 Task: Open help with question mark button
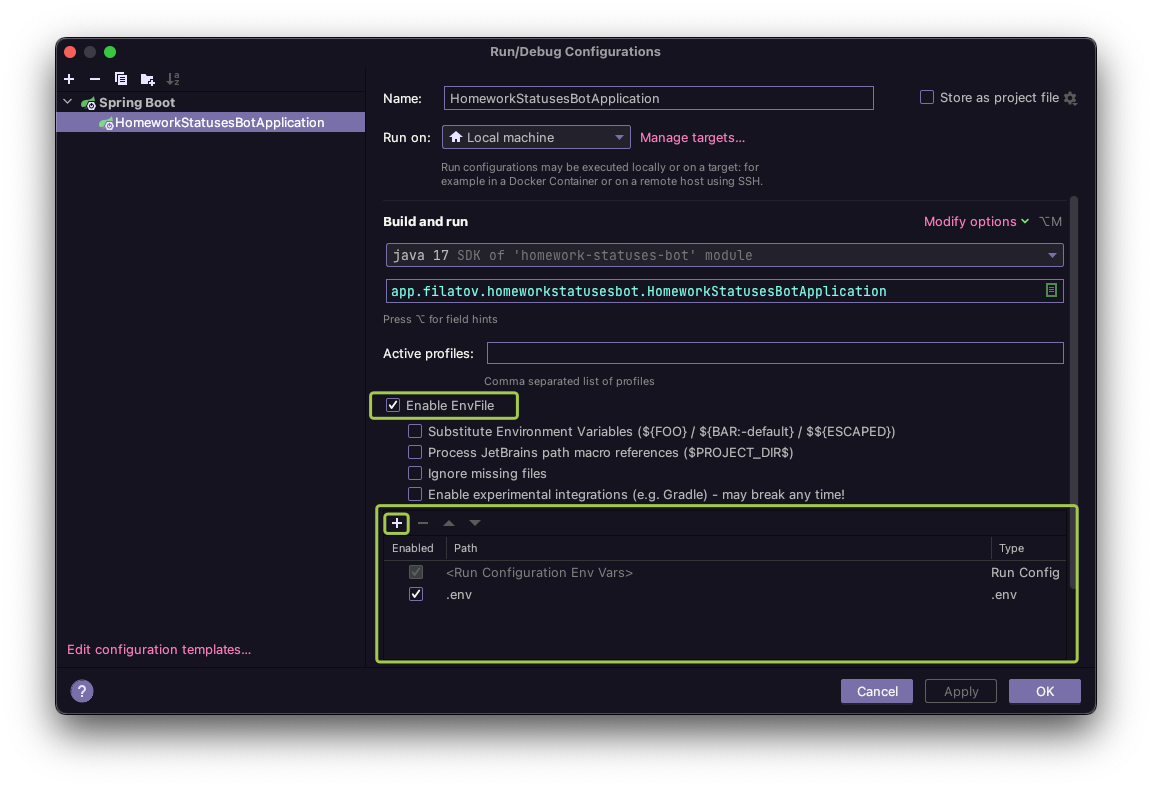click(82, 691)
